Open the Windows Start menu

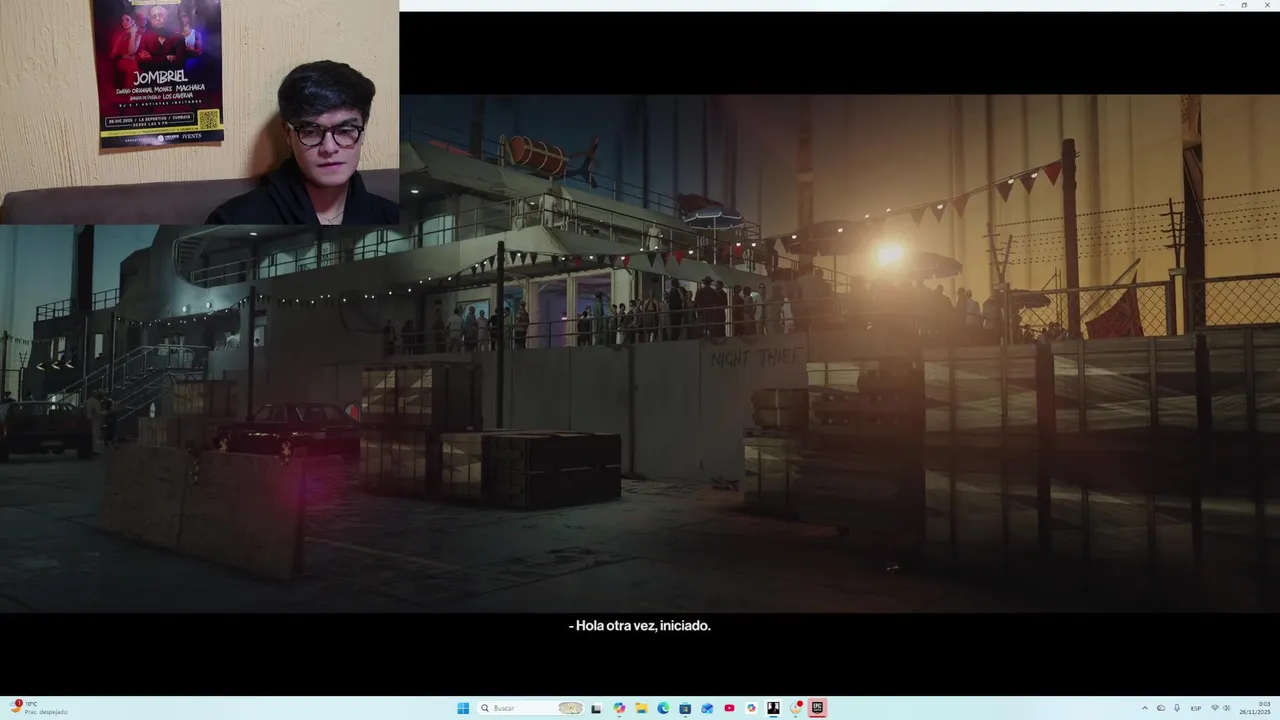463,708
